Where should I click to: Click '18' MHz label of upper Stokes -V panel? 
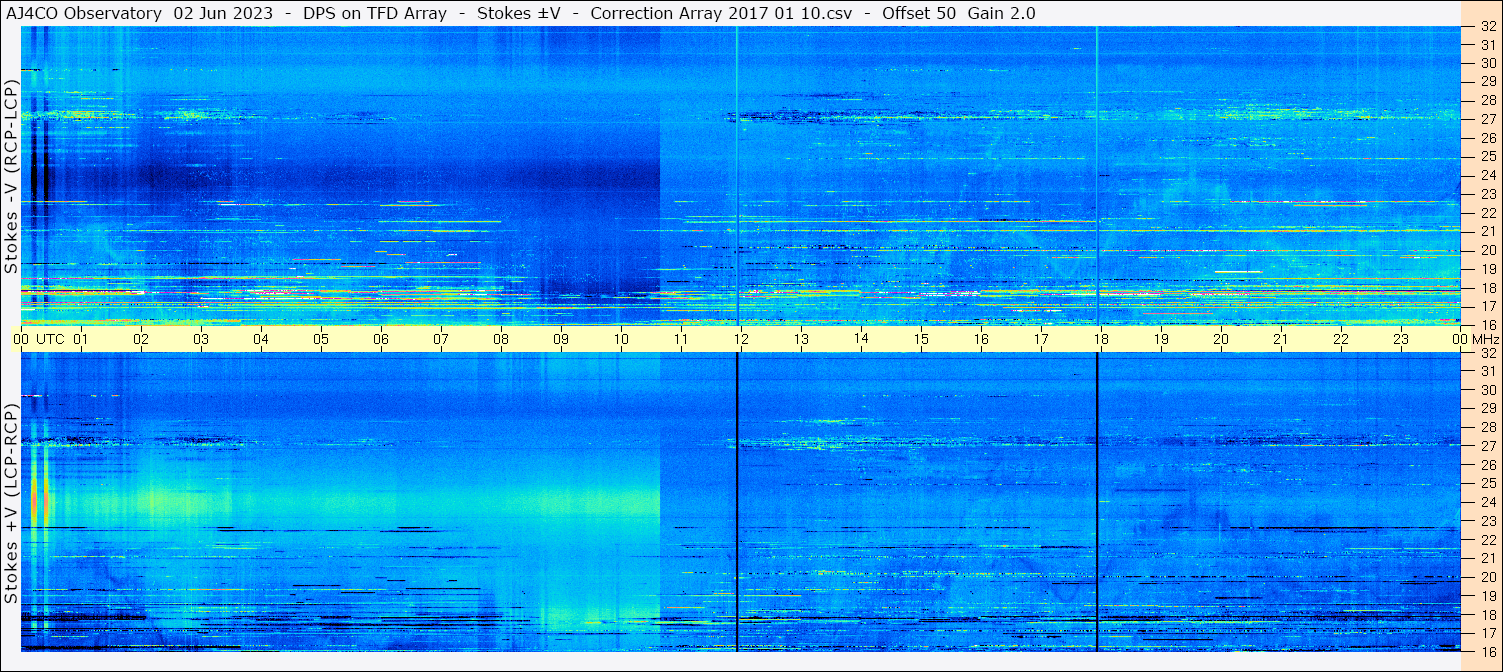click(x=1488, y=287)
